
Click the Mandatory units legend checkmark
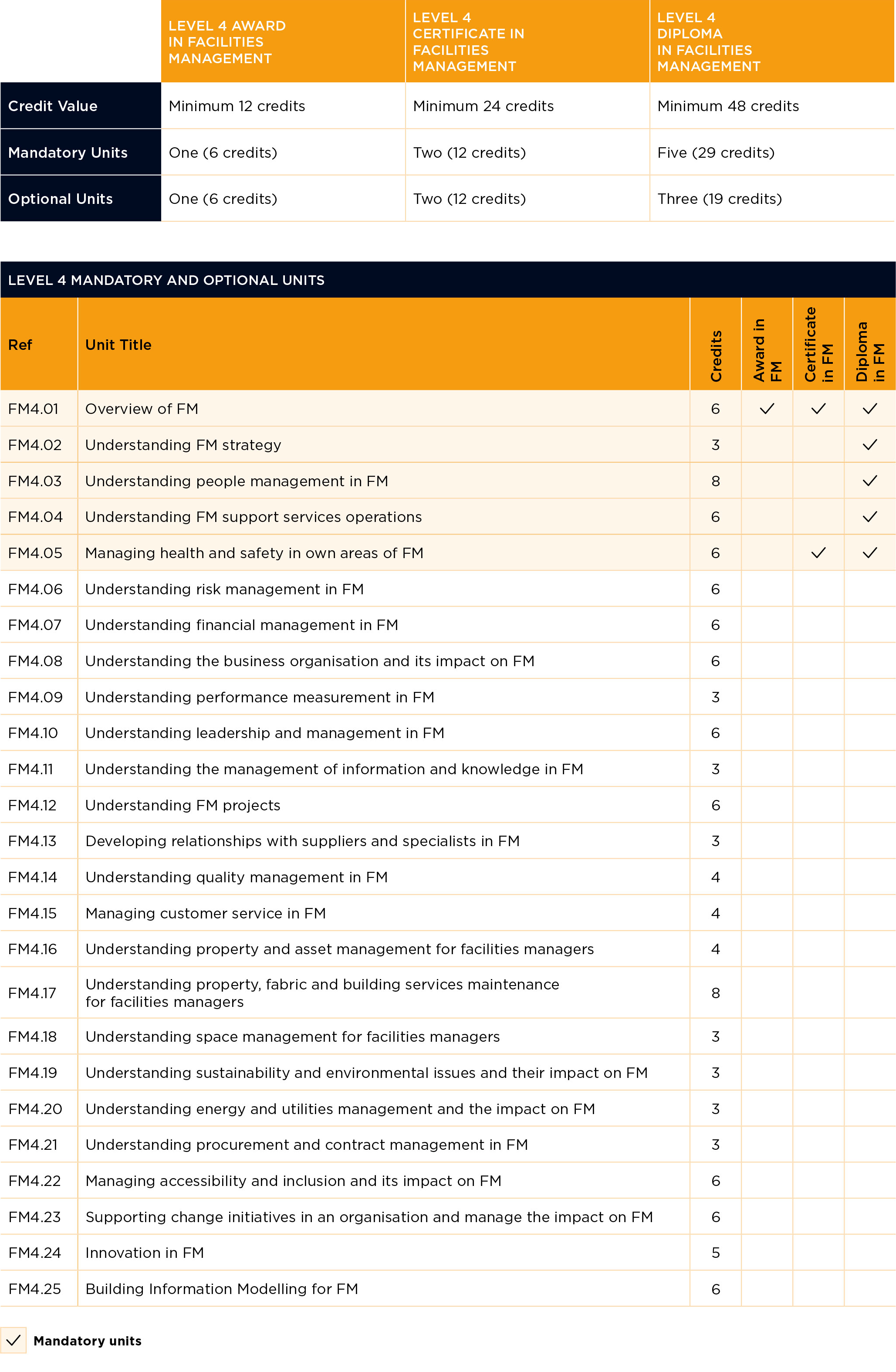click(13, 1340)
